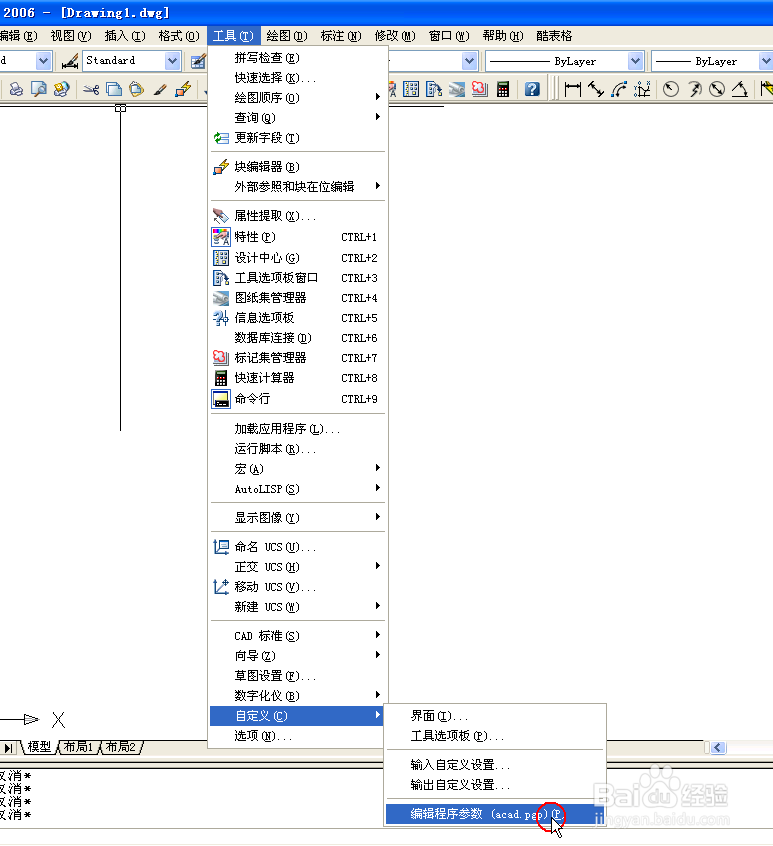Choose 加载应用程序 menu entry
The width and height of the screenshot is (773, 846).
pos(298,429)
